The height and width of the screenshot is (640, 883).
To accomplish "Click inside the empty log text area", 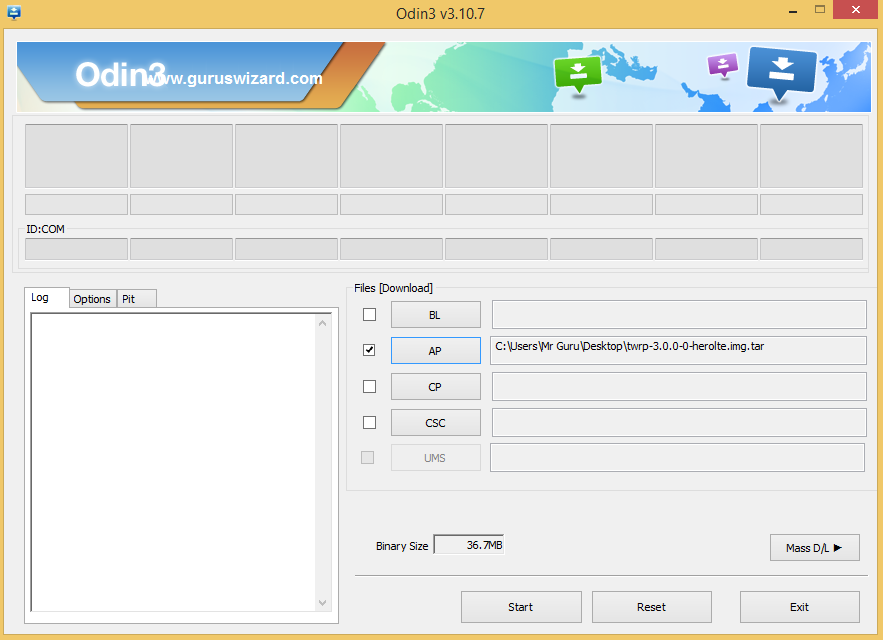I will point(173,462).
